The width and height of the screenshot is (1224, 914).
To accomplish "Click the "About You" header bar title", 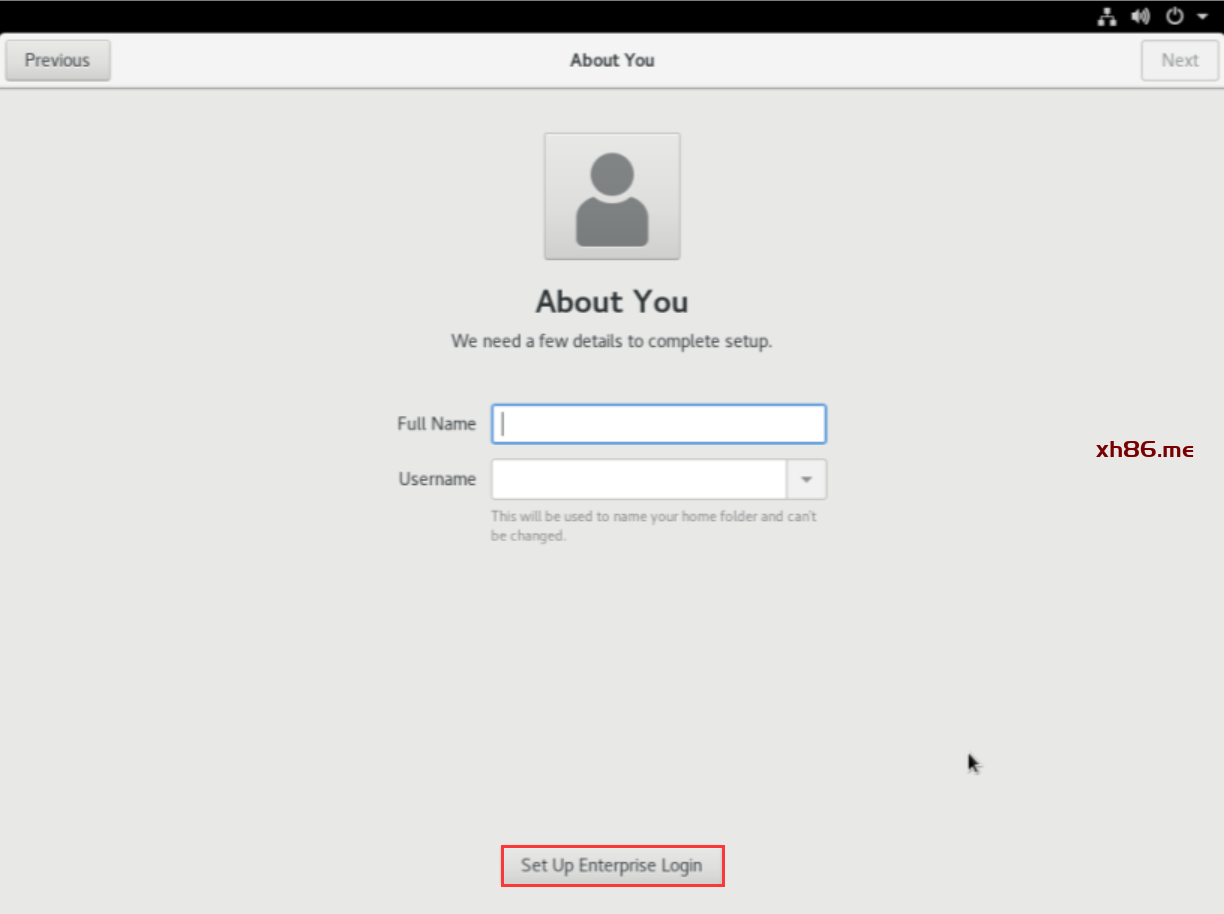I will tap(612, 60).
